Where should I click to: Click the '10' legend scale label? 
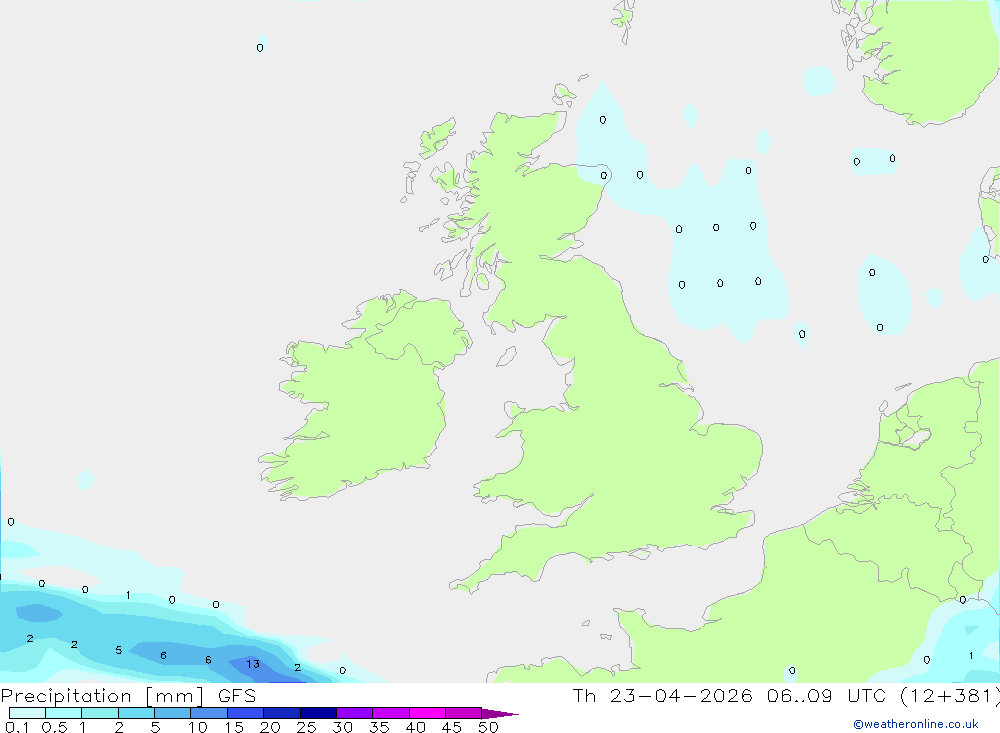pyautogui.click(x=198, y=727)
